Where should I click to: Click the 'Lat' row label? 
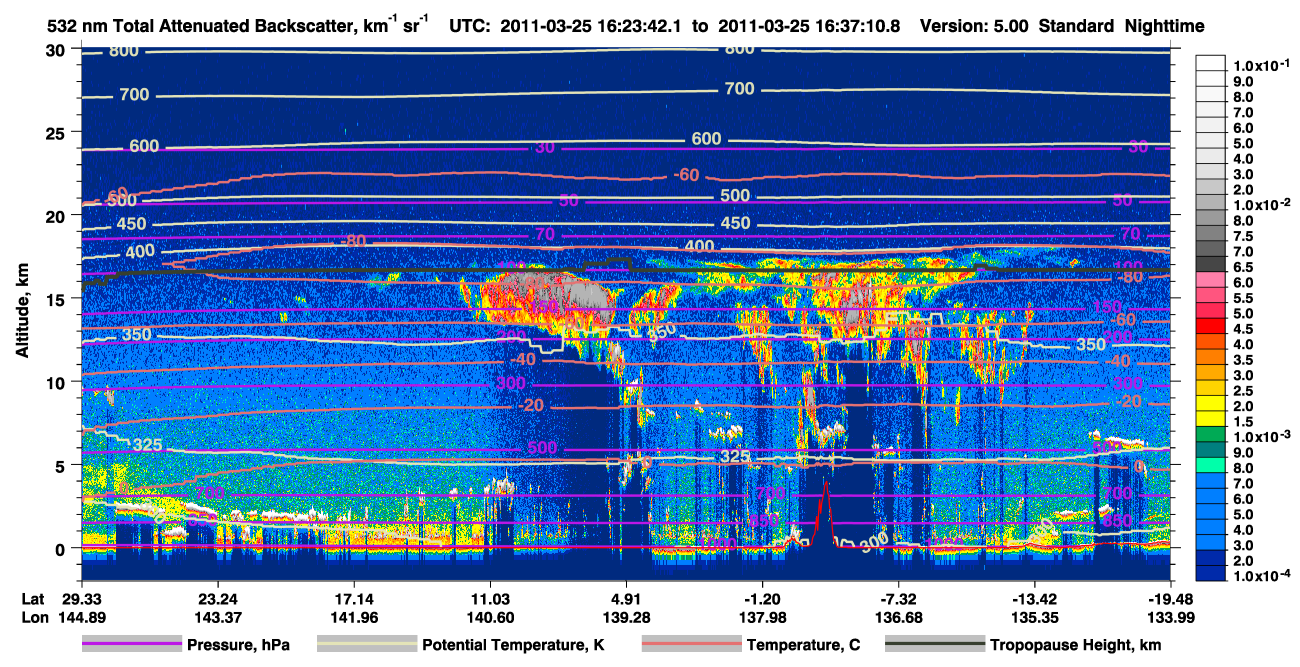point(33,599)
